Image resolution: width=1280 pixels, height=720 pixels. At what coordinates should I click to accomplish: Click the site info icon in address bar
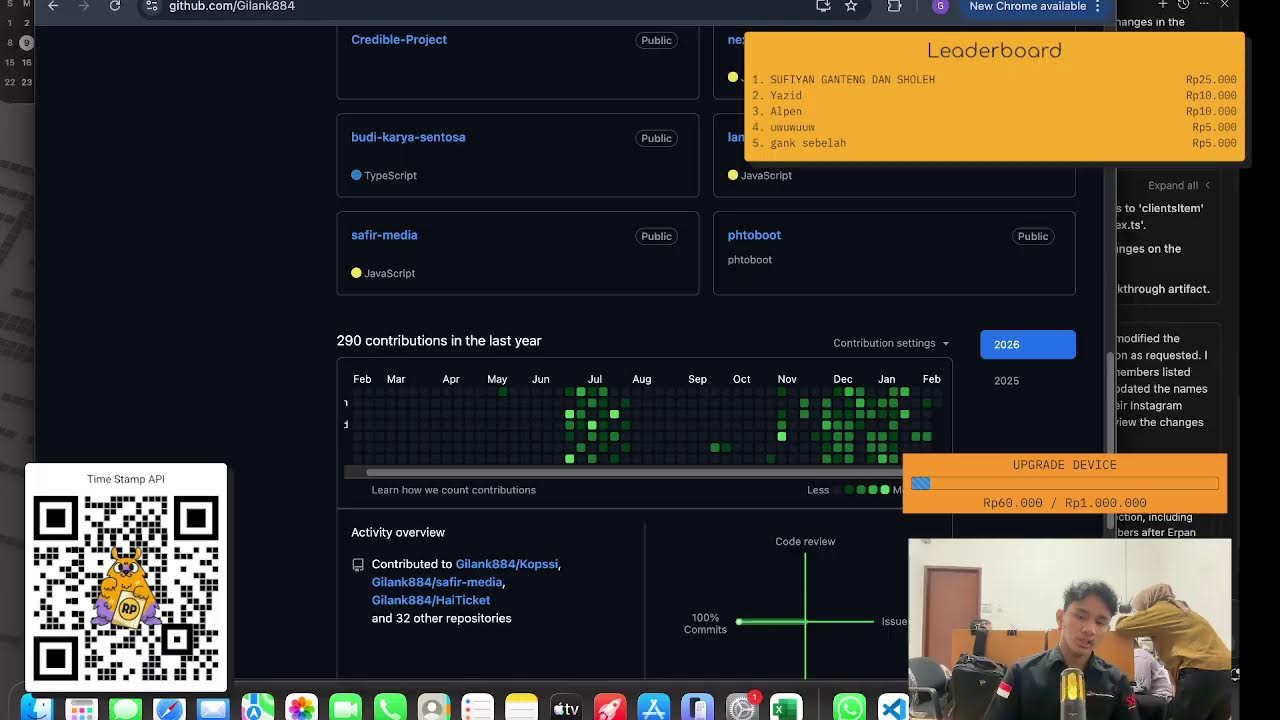pos(151,6)
